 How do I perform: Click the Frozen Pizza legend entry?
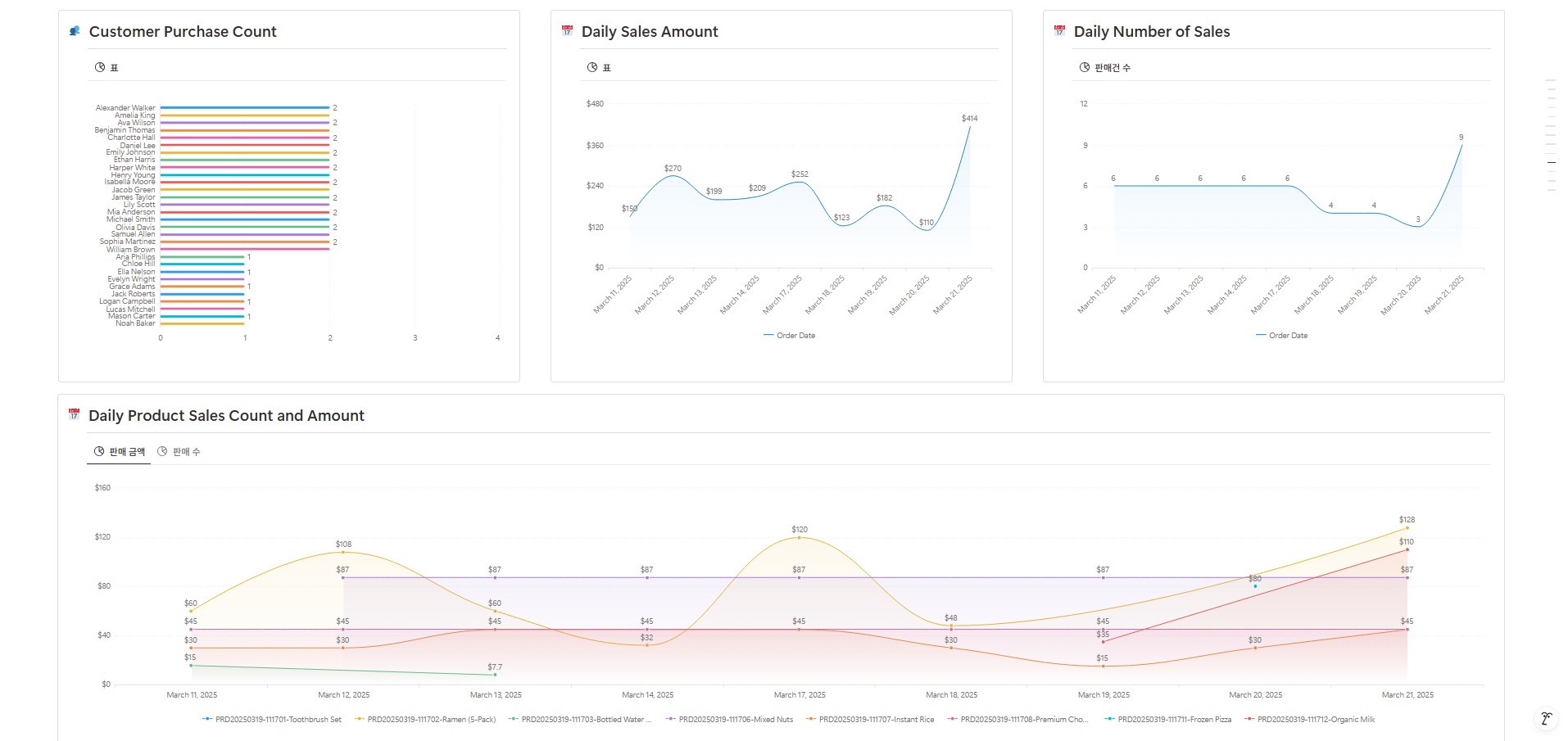click(1168, 720)
